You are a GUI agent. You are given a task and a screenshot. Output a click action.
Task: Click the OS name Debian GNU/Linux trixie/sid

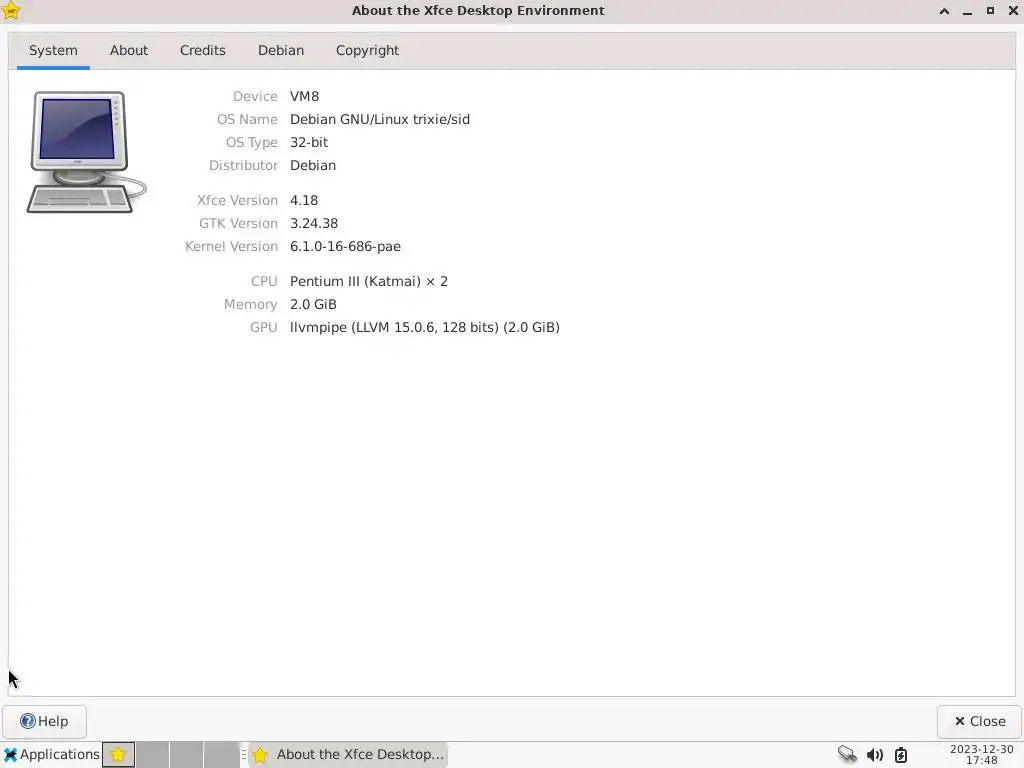pyautogui.click(x=379, y=119)
